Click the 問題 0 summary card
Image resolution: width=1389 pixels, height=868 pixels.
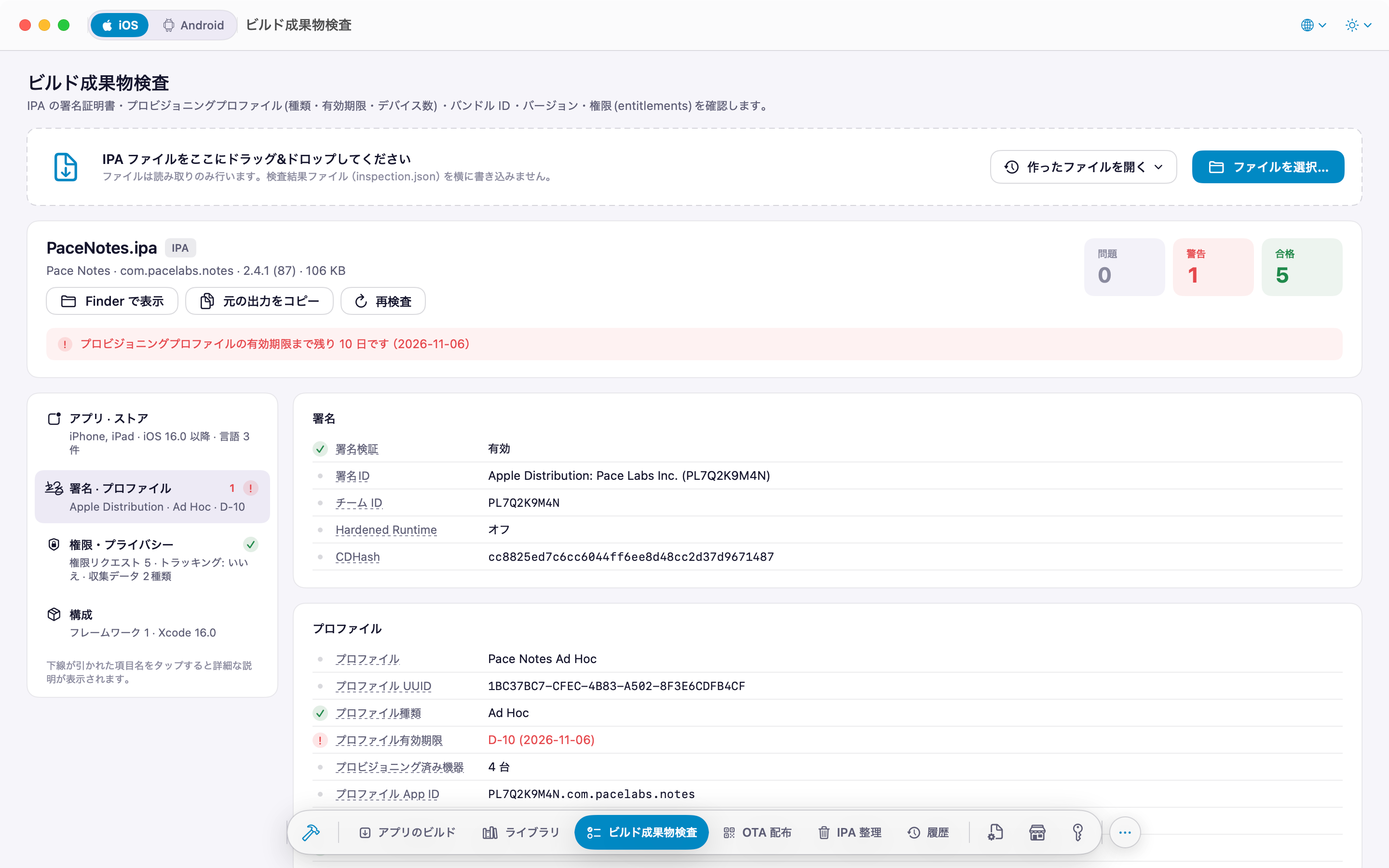[x=1124, y=267]
